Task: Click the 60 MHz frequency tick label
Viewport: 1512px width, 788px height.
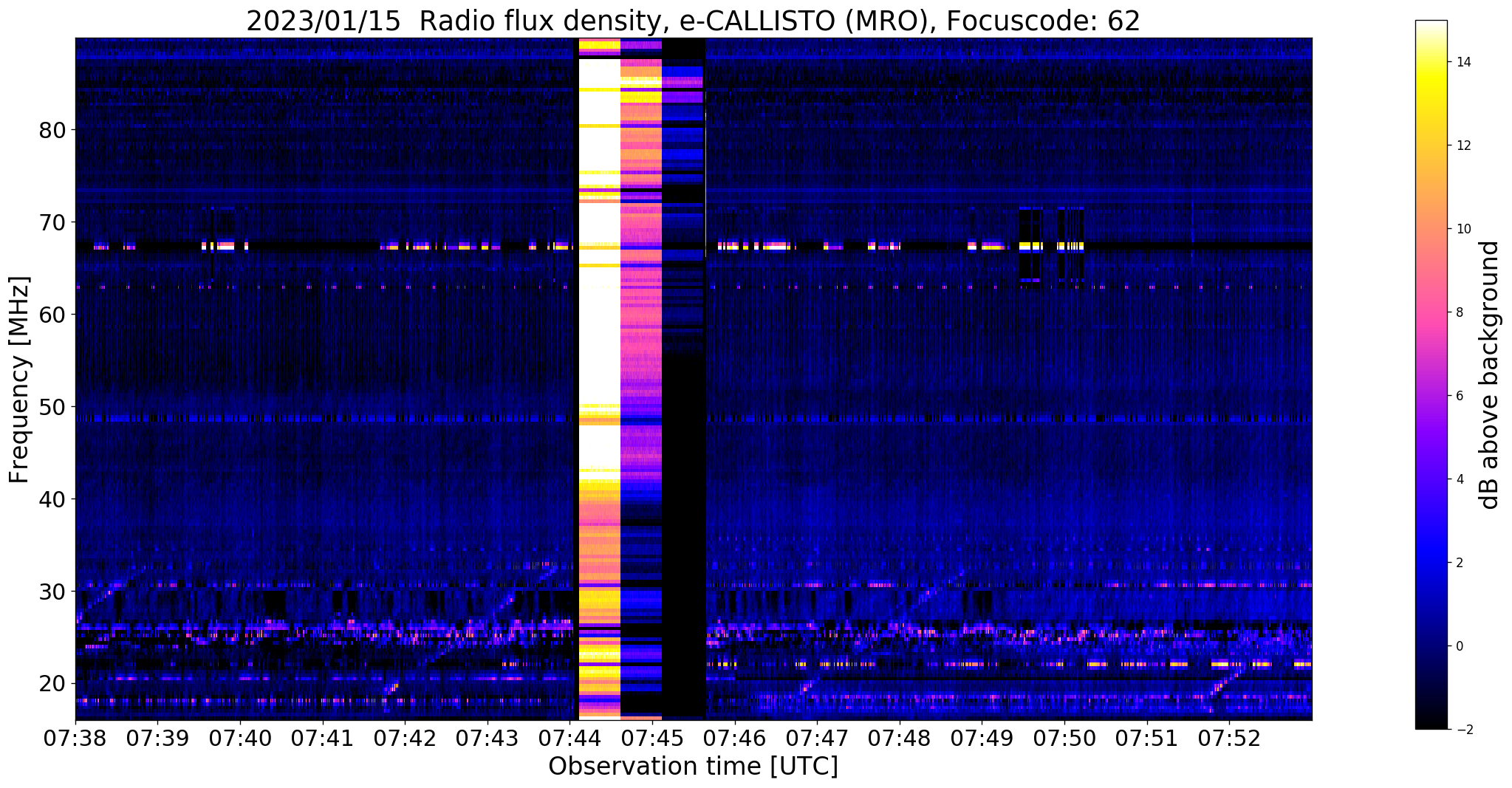Action: 52,315
